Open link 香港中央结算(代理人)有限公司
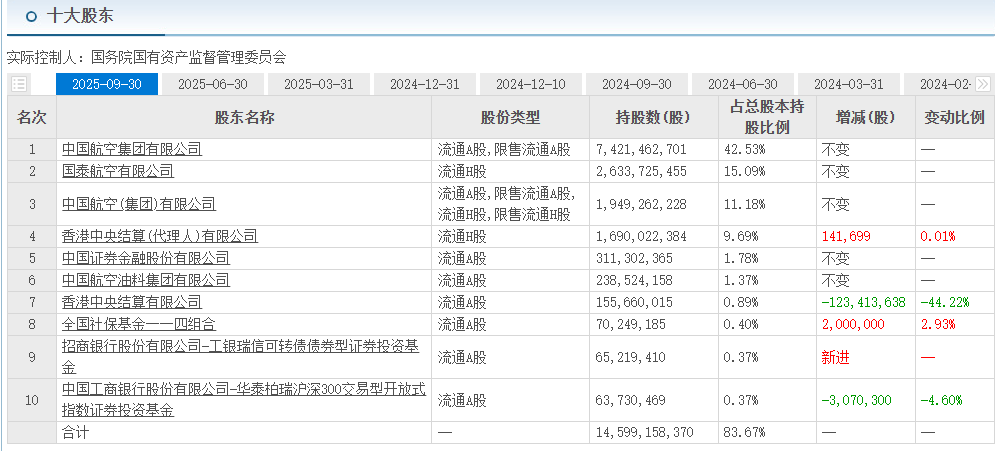Image resolution: width=998 pixels, height=451 pixels. tap(160, 237)
